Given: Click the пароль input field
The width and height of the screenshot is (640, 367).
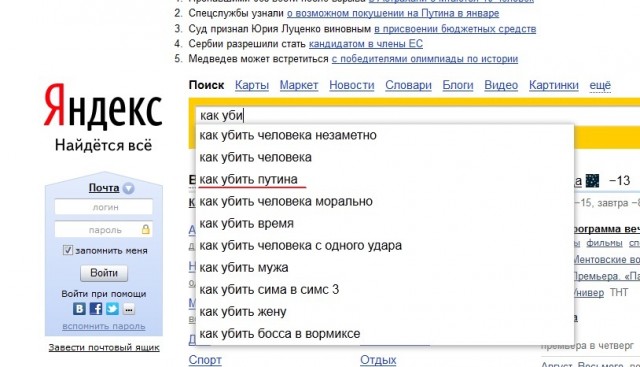Looking at the screenshot, I should point(104,229).
